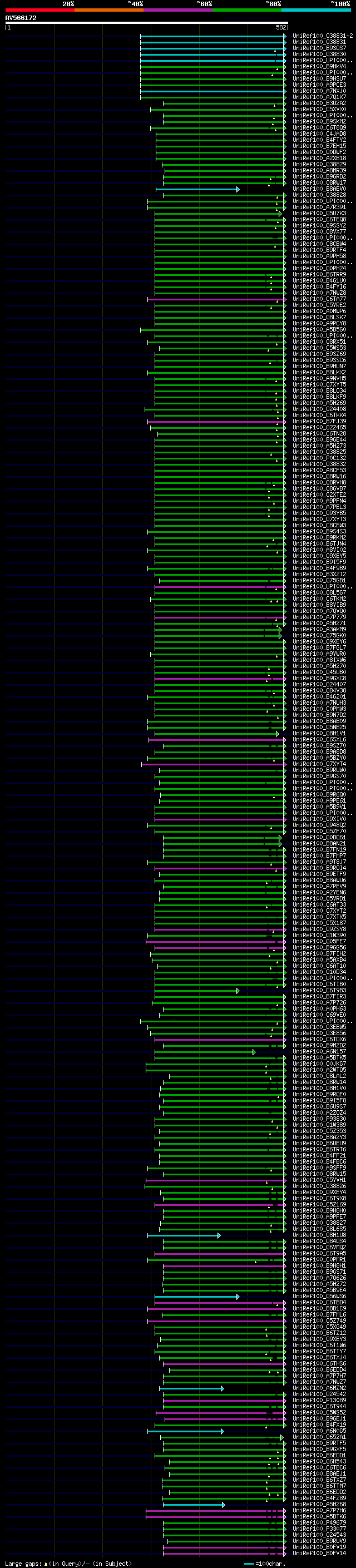Image resolution: width=356 pixels, height=1568 pixels.
Task: Open hit UniRef100_Q38831-2
Action: click(x=323, y=36)
